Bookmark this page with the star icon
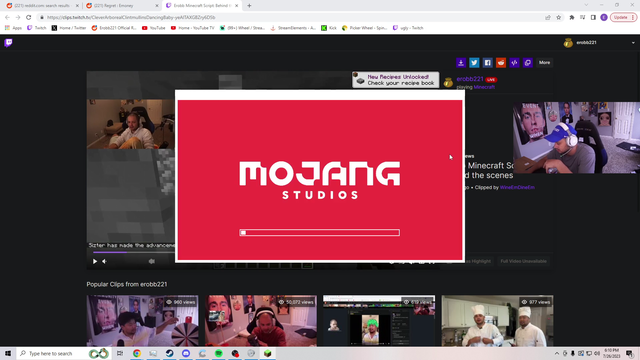Image resolution: width=640 pixels, height=360 pixels. tap(559, 18)
